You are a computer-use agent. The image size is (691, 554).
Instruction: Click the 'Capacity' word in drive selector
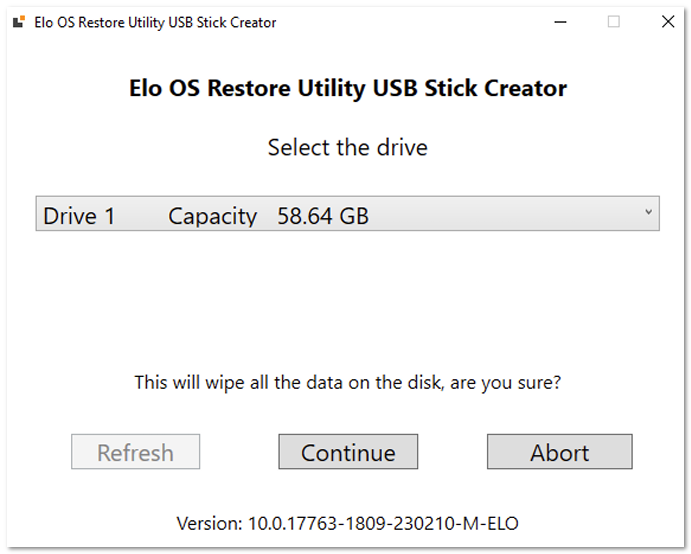212,216
